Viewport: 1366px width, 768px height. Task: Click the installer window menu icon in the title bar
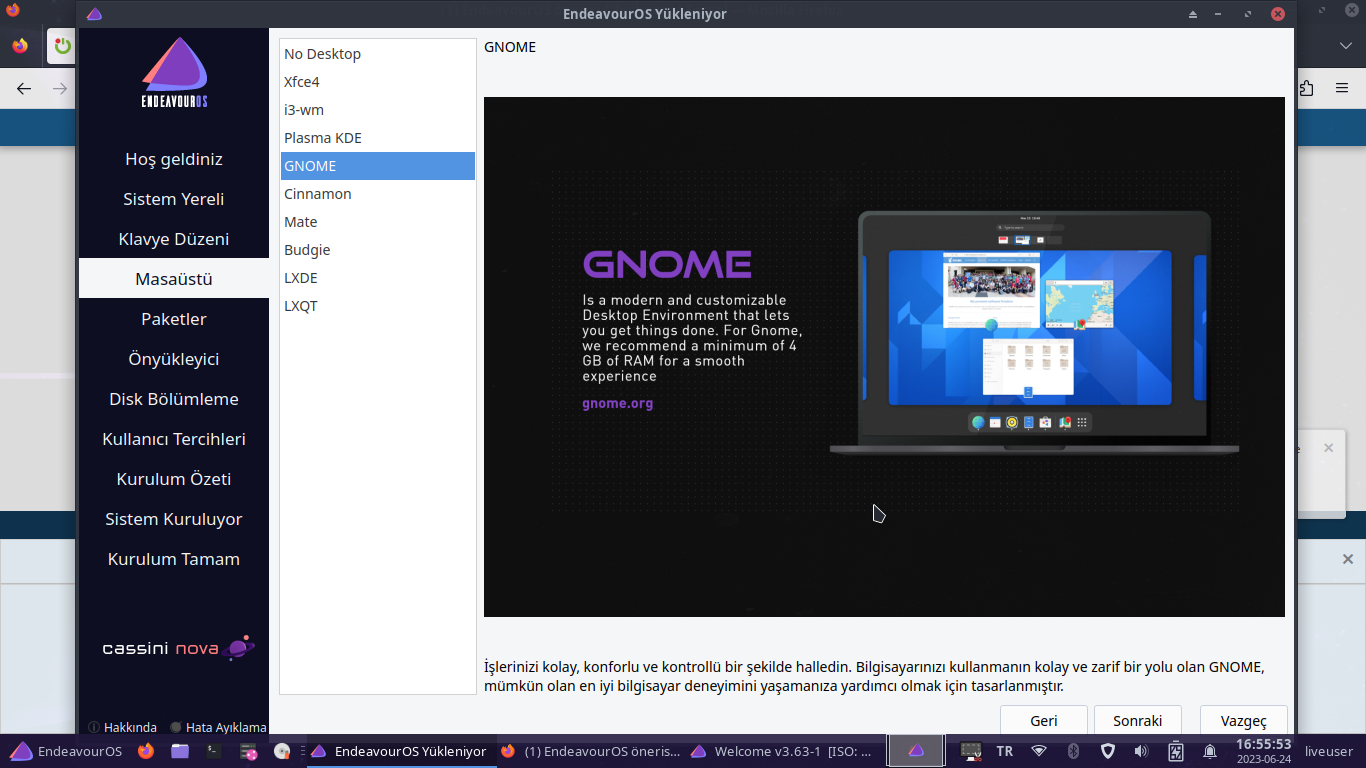[94, 14]
